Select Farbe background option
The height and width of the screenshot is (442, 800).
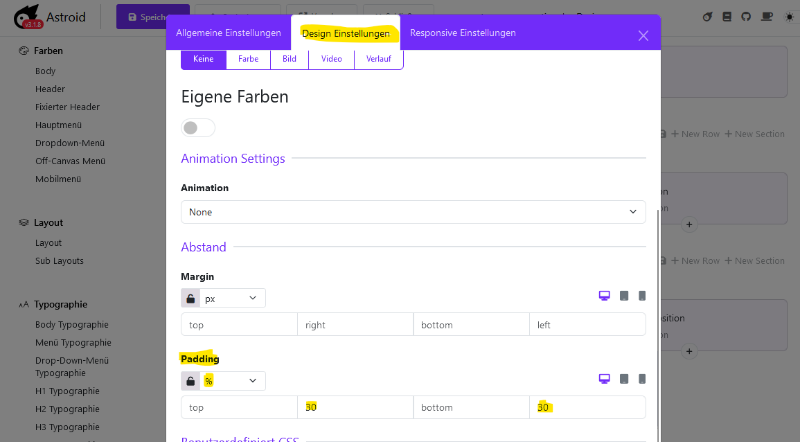point(248,59)
